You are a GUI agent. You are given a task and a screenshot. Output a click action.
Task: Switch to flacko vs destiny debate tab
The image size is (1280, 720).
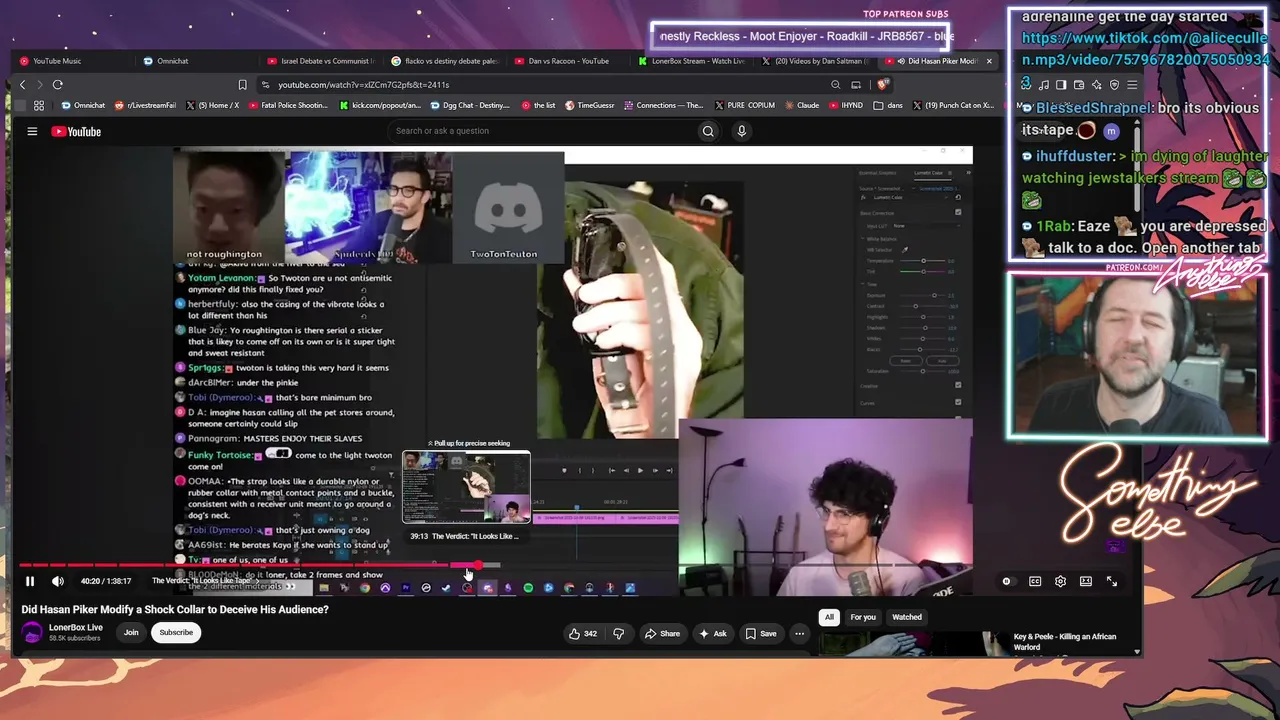pyautogui.click(x=446, y=61)
